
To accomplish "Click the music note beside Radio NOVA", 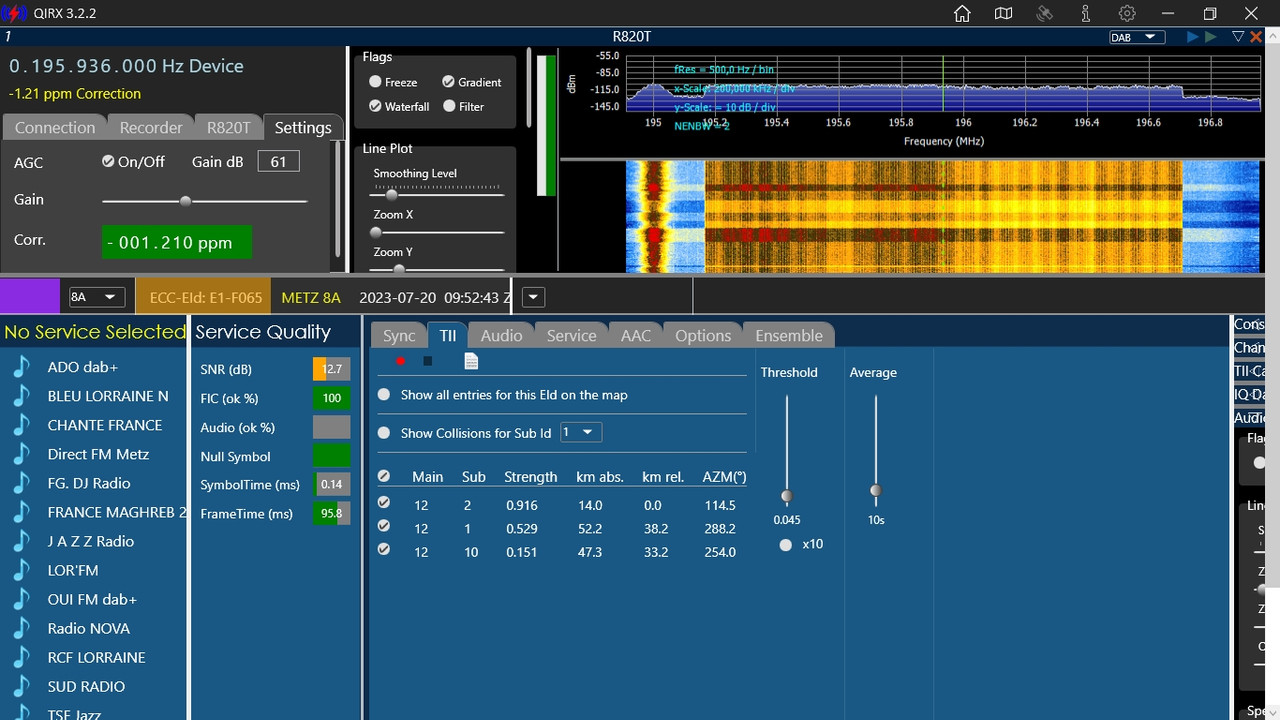I will pyautogui.click(x=21, y=628).
